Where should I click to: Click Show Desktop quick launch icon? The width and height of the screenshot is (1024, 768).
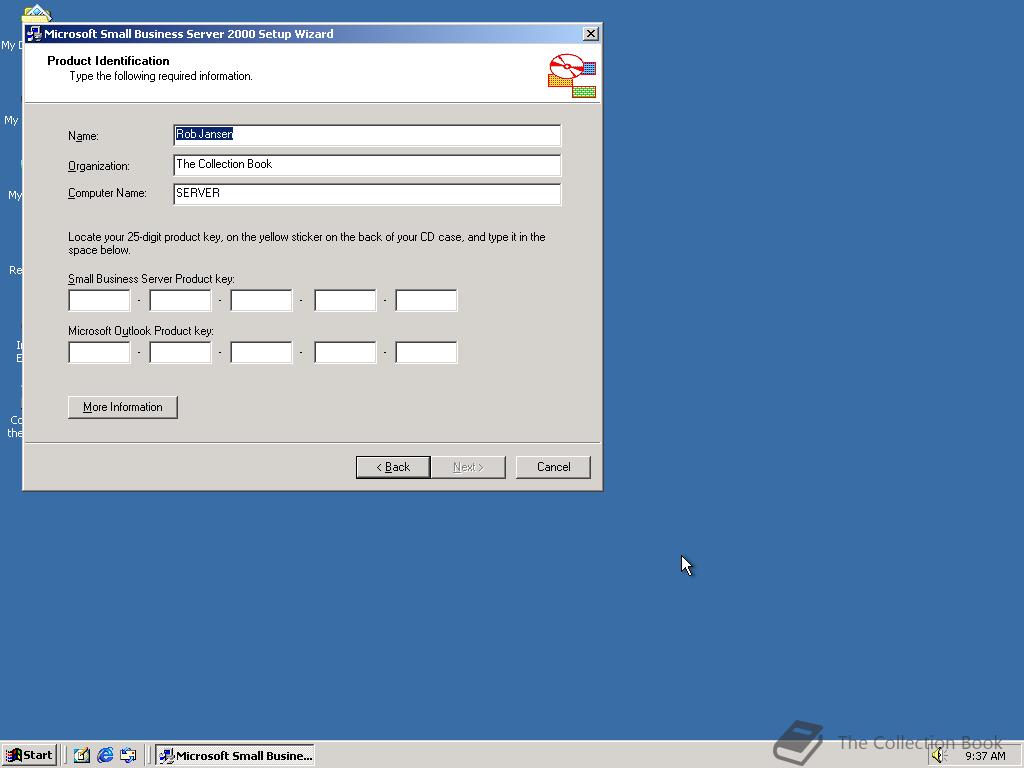click(x=81, y=756)
